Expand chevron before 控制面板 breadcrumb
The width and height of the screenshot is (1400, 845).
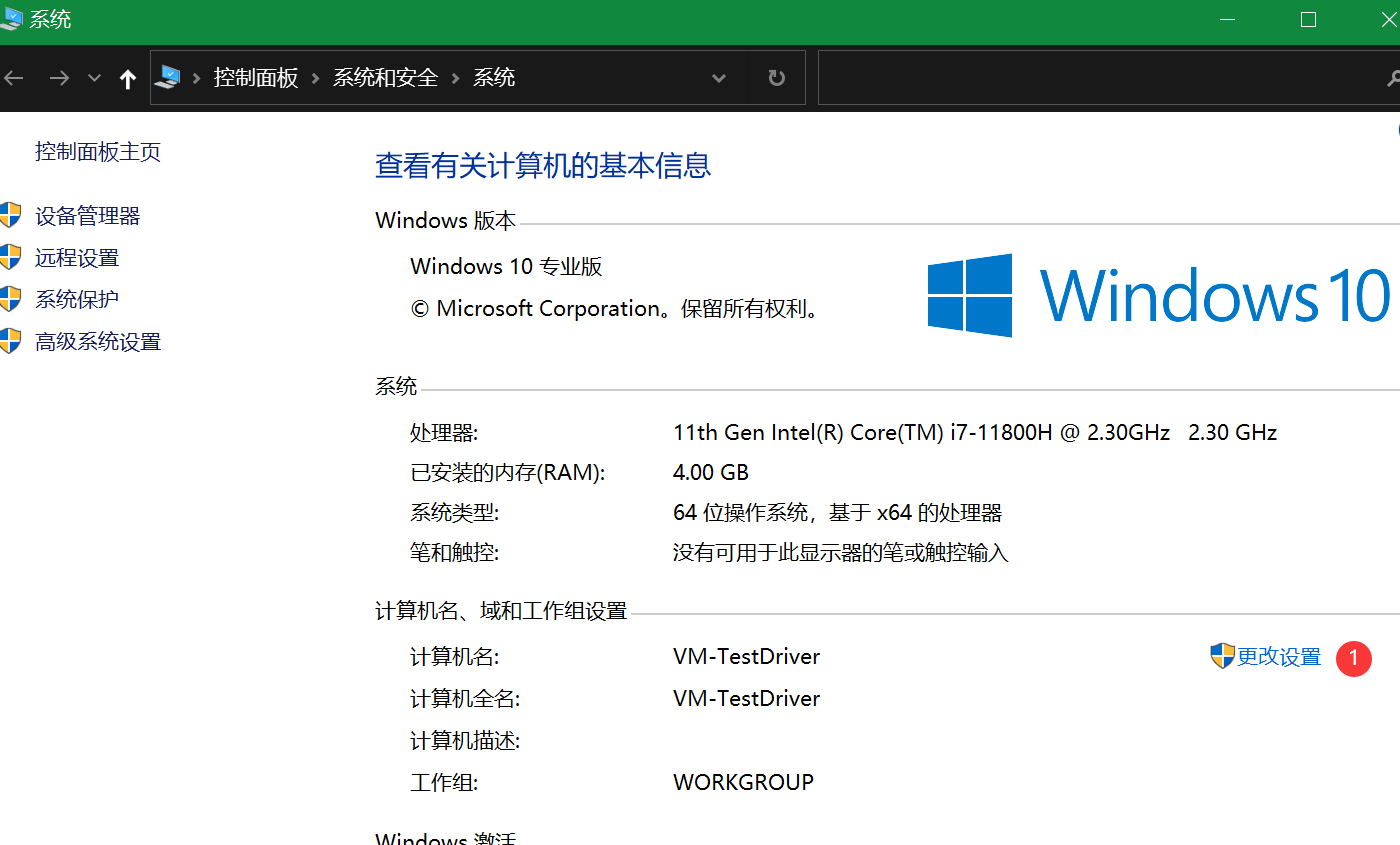(196, 78)
